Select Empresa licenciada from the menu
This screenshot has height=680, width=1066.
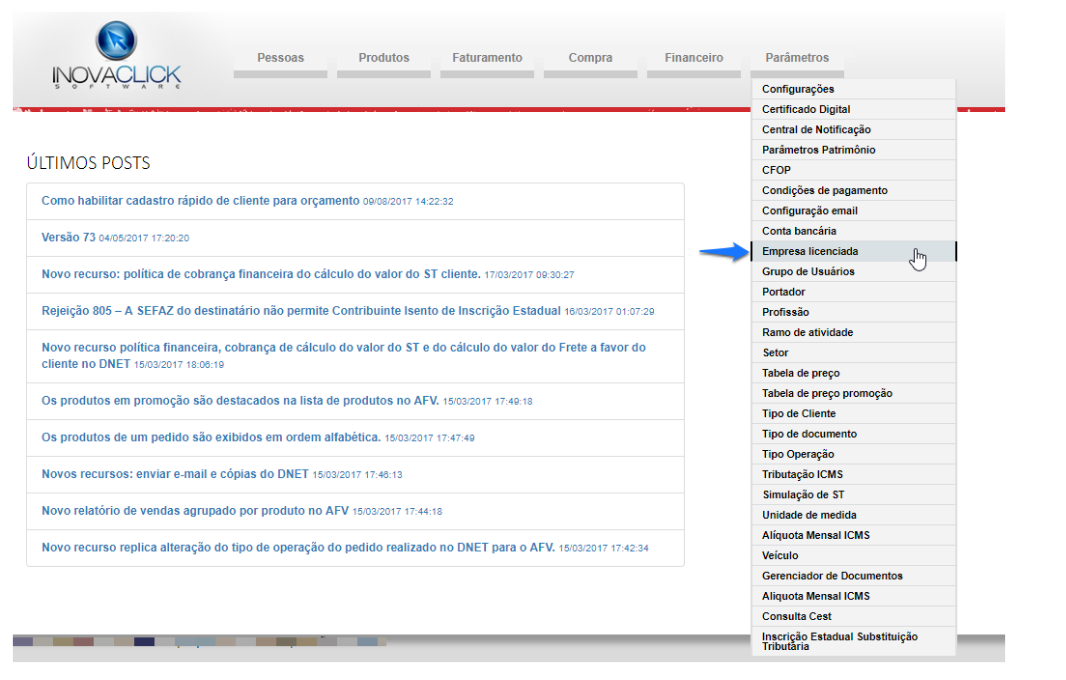[x=810, y=251]
